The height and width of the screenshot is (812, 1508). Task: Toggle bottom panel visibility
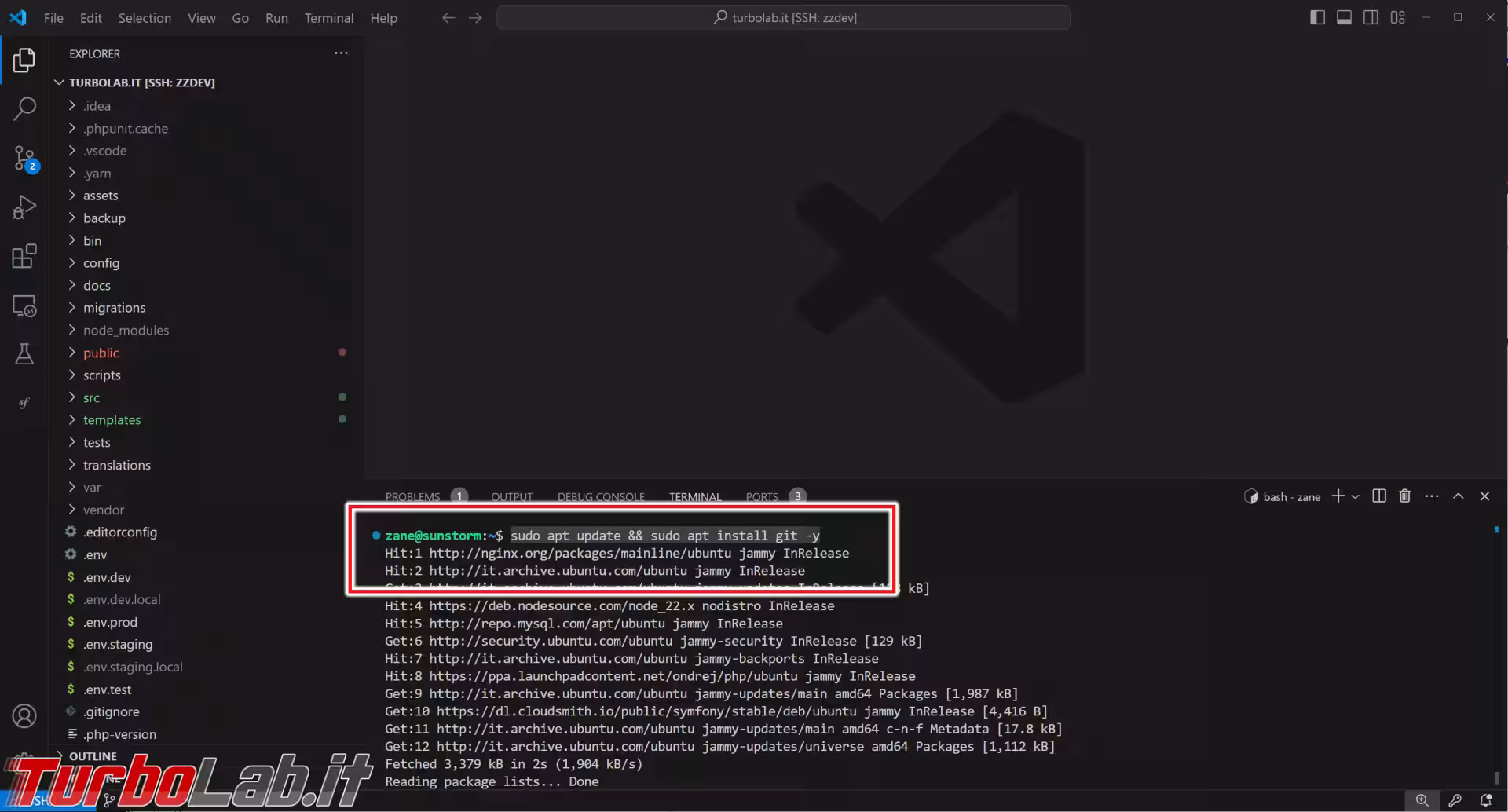pos(1344,17)
